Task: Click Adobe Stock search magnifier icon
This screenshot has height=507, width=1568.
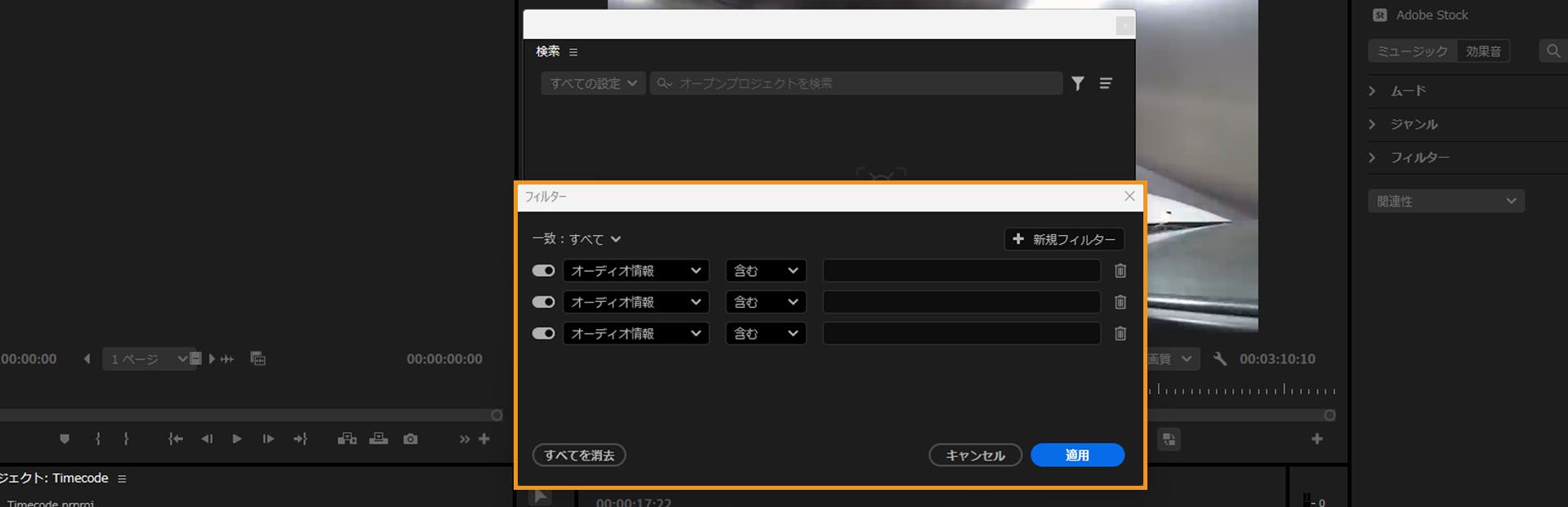Action: [1552, 51]
